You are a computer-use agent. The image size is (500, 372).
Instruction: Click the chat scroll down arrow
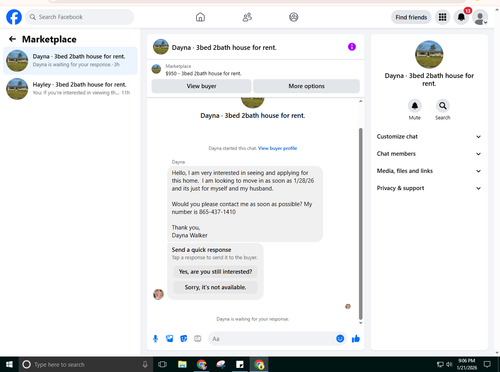360,323
